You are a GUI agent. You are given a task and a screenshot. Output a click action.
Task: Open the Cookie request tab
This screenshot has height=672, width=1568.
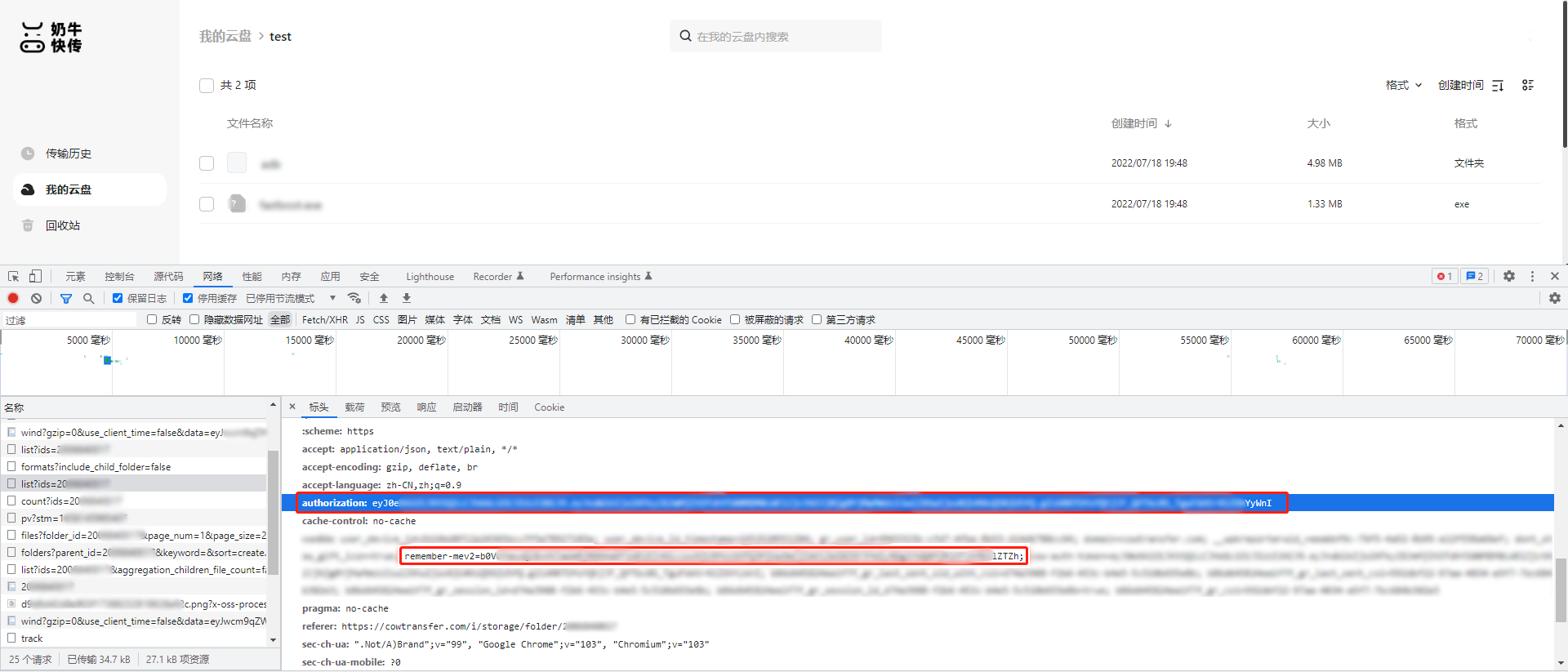pyautogui.click(x=550, y=407)
